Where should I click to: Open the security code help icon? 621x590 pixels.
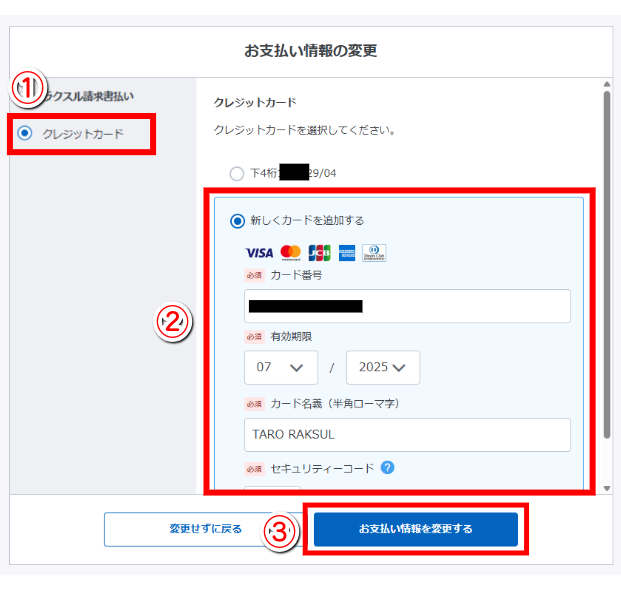[x=387, y=467]
